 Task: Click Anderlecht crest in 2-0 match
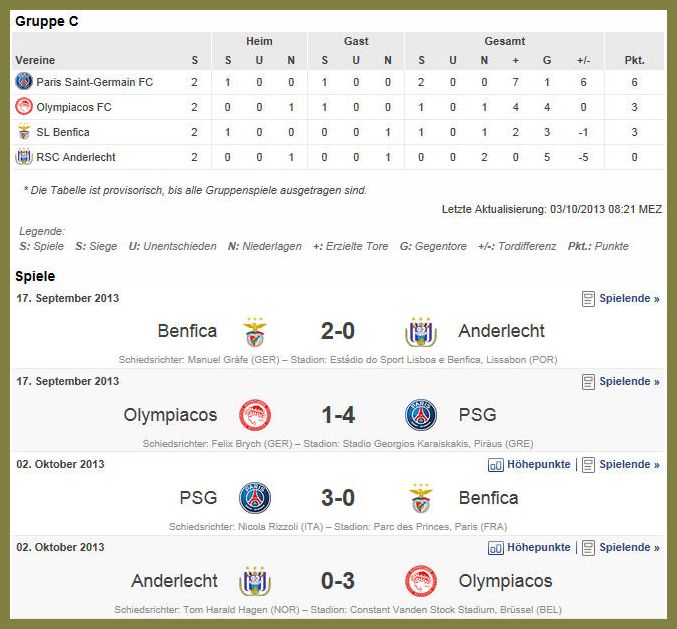[x=421, y=332]
